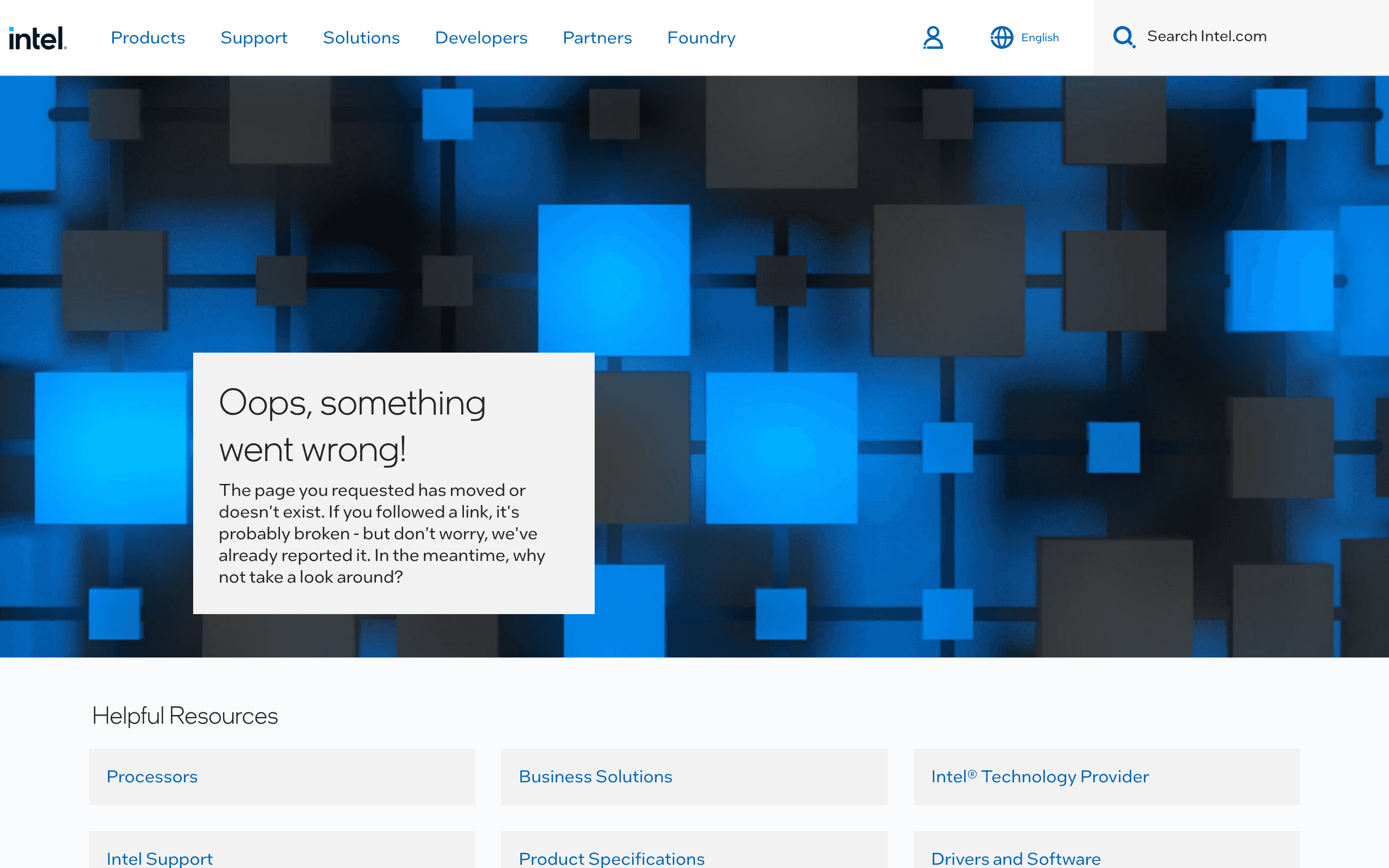Open the Processors resource link
The height and width of the screenshot is (868, 1389).
point(282,776)
